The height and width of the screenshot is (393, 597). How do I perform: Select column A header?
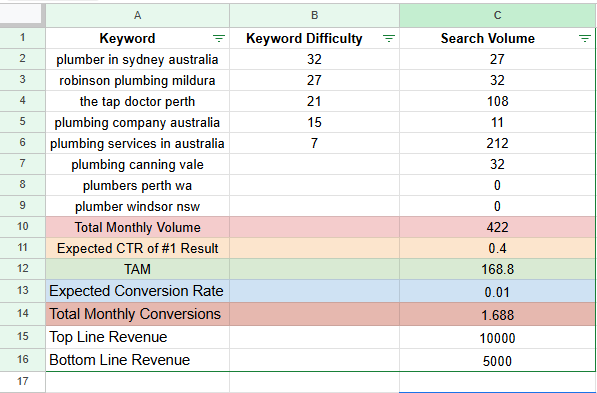click(x=137, y=15)
